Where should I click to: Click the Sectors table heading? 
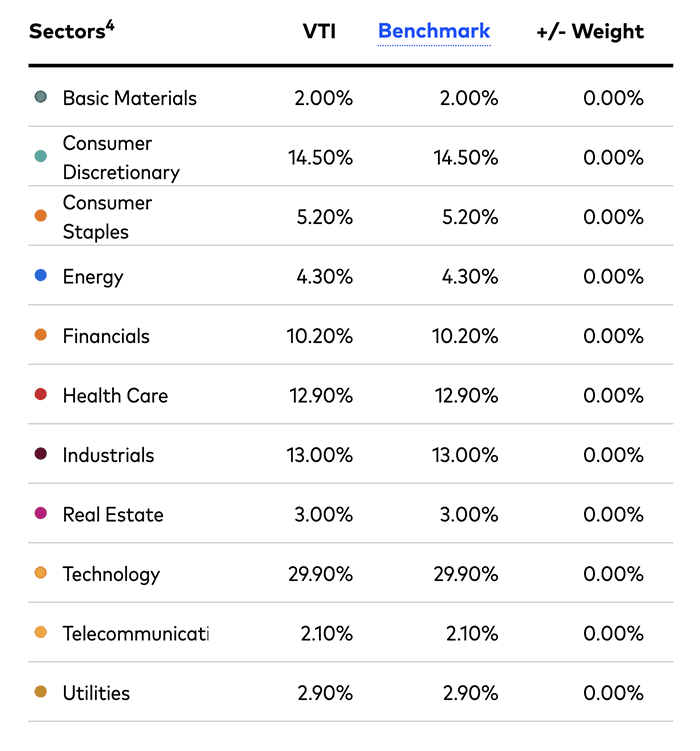coord(70,31)
